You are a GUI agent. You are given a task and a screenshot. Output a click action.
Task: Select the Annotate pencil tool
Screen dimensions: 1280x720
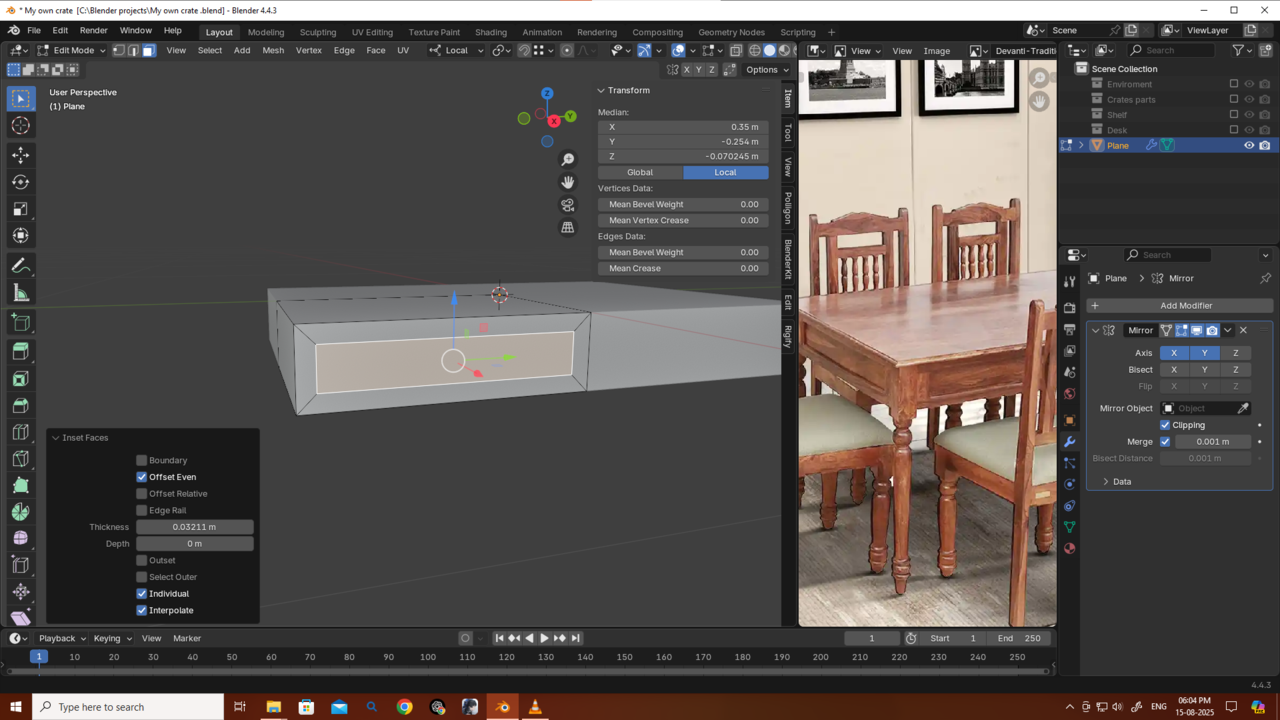pyautogui.click(x=20, y=266)
